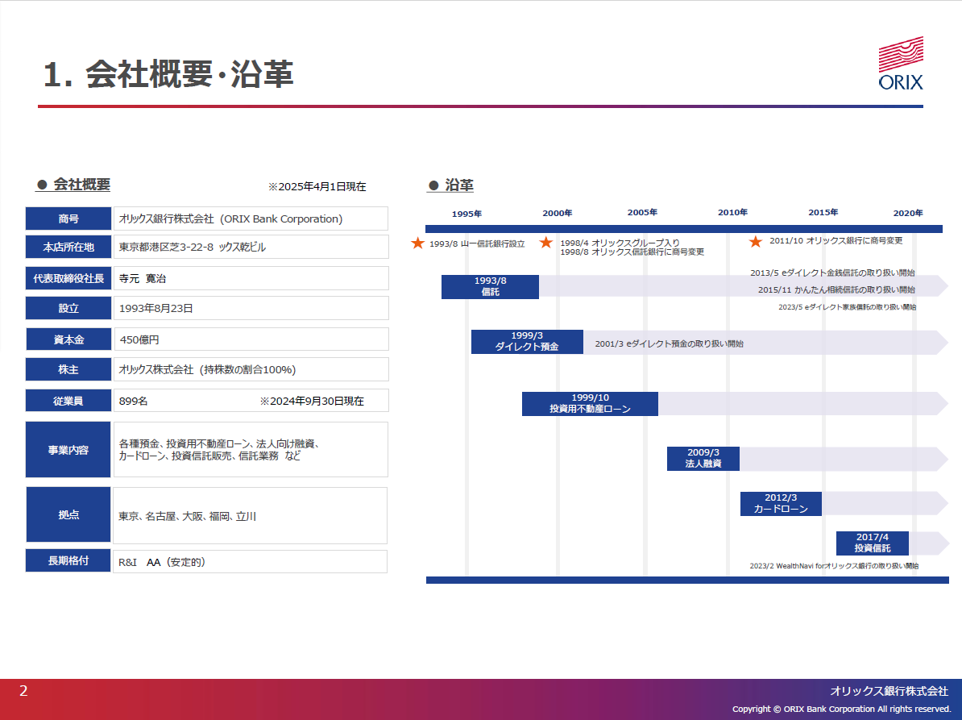Click the 2000年 year label

click(x=557, y=213)
